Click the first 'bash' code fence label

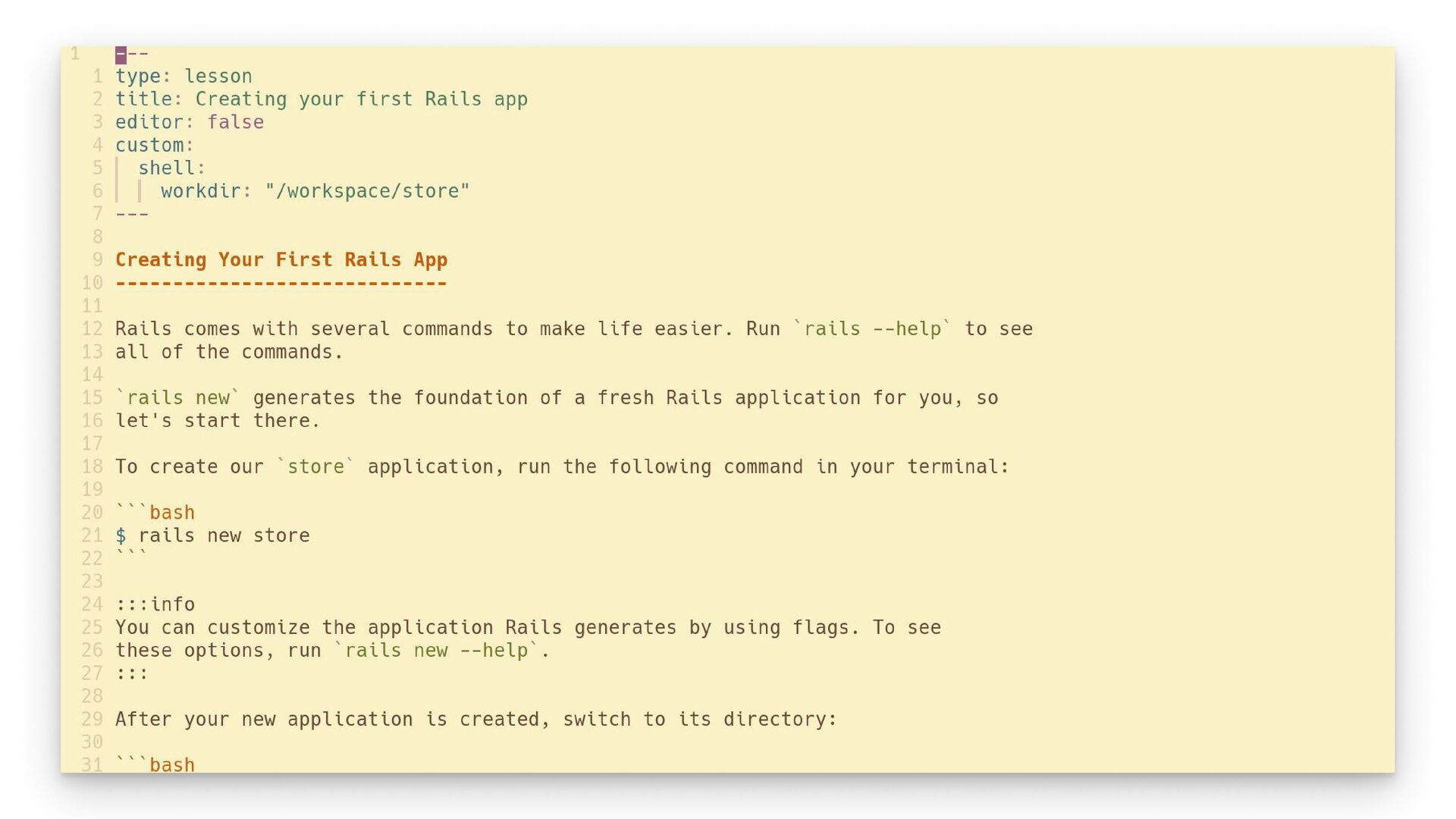(x=172, y=513)
